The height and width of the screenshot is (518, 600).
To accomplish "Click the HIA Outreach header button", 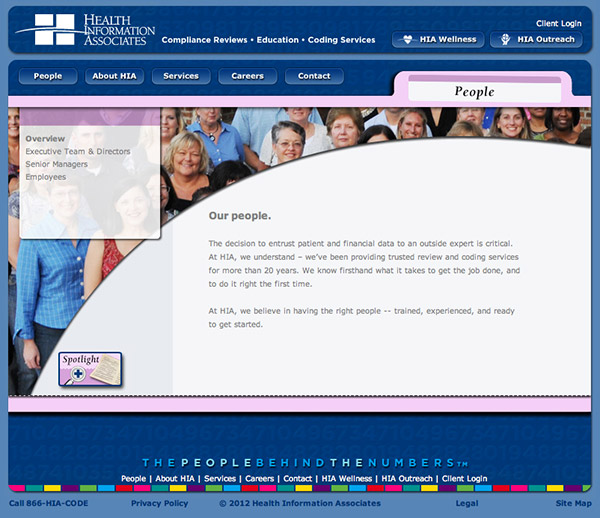I will point(536,39).
